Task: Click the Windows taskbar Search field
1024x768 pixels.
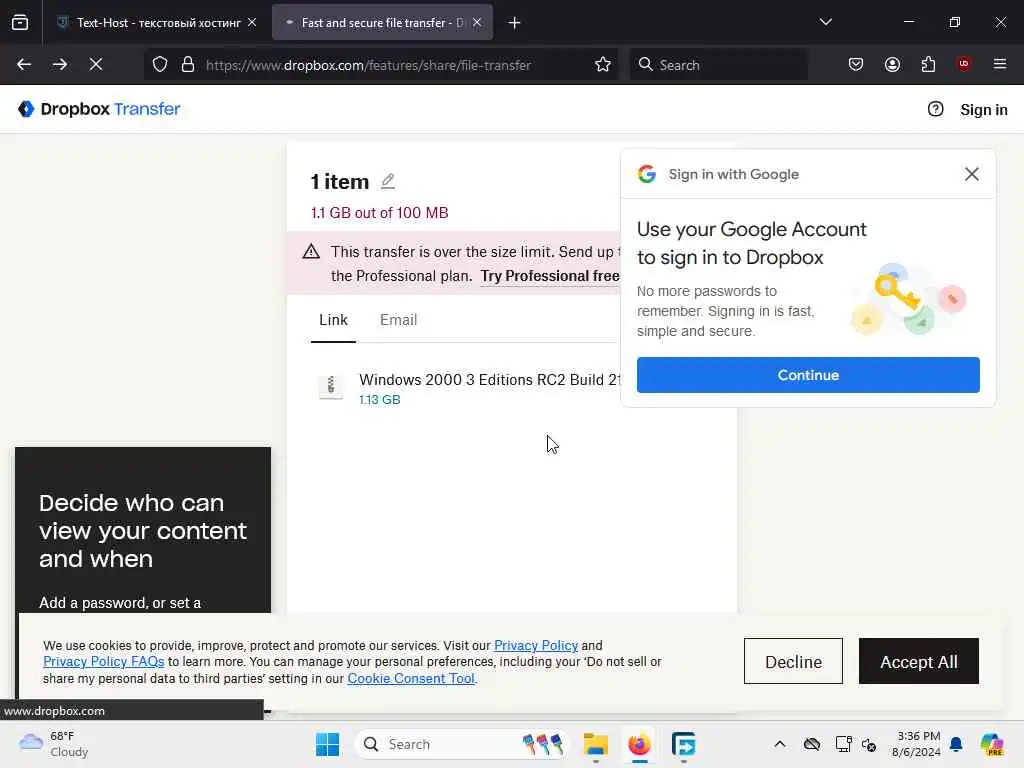Action: coord(461,744)
